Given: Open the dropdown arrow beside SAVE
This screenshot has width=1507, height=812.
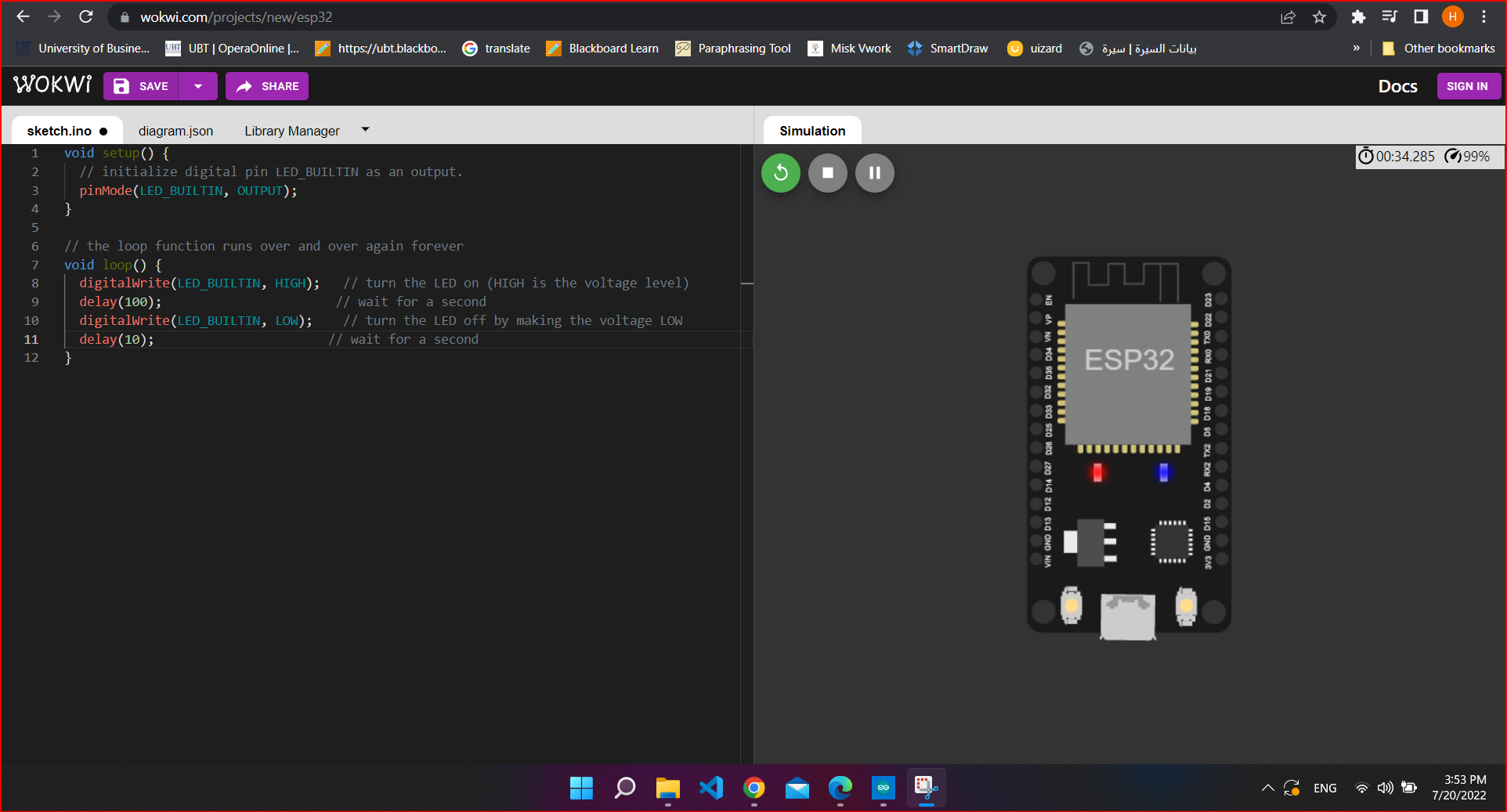Looking at the screenshot, I should [198, 86].
